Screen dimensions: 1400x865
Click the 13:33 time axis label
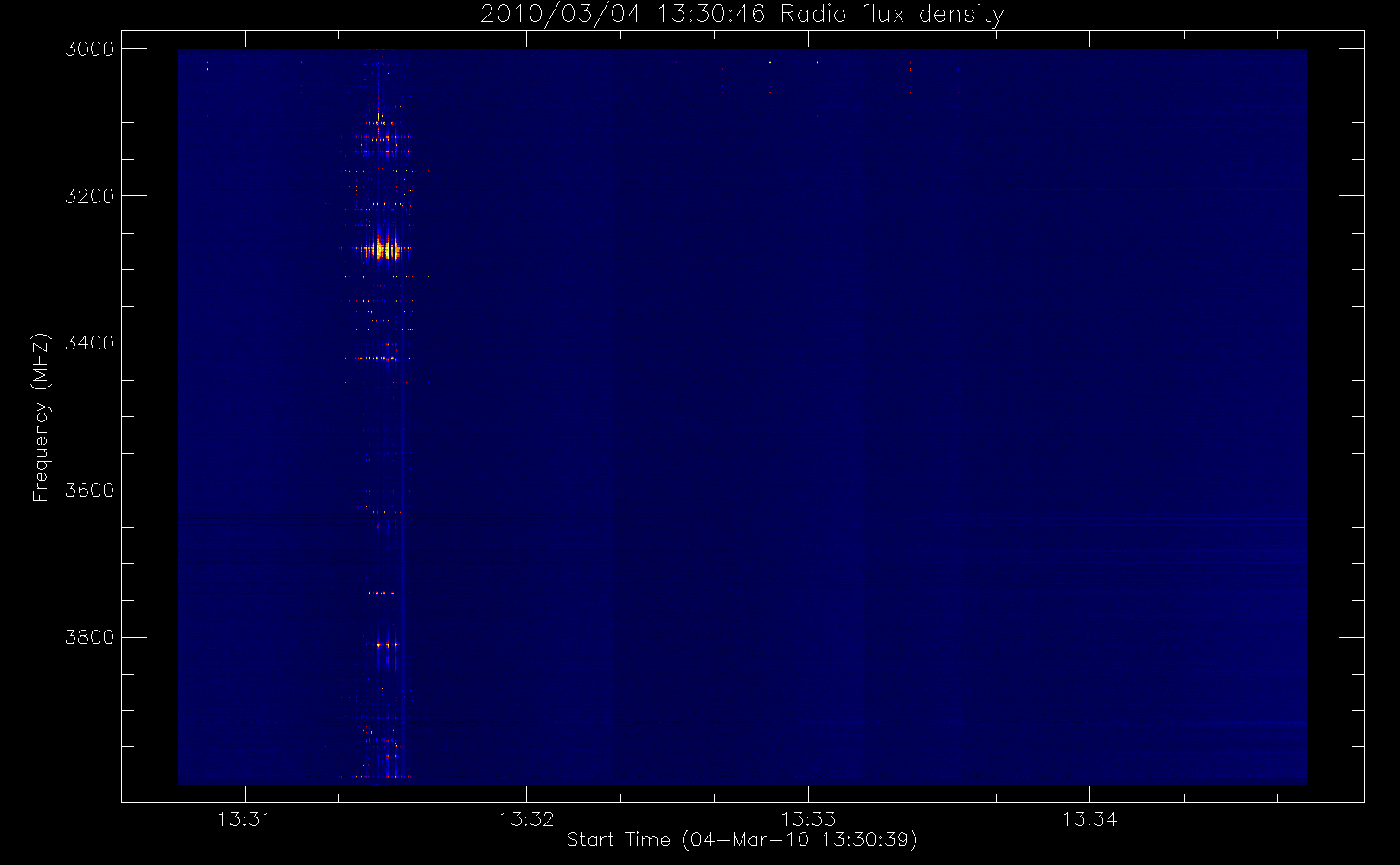pyautogui.click(x=808, y=819)
